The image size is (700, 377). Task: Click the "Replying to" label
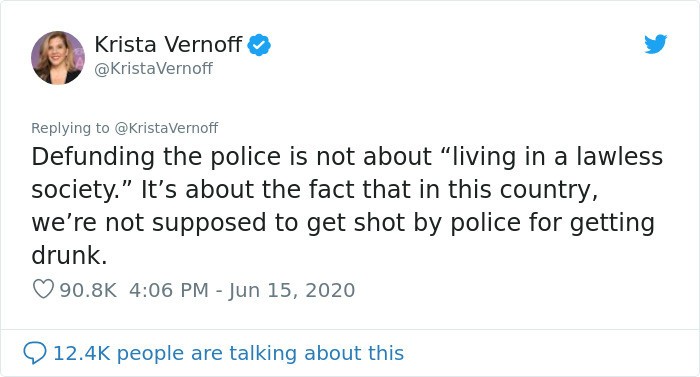(70, 128)
